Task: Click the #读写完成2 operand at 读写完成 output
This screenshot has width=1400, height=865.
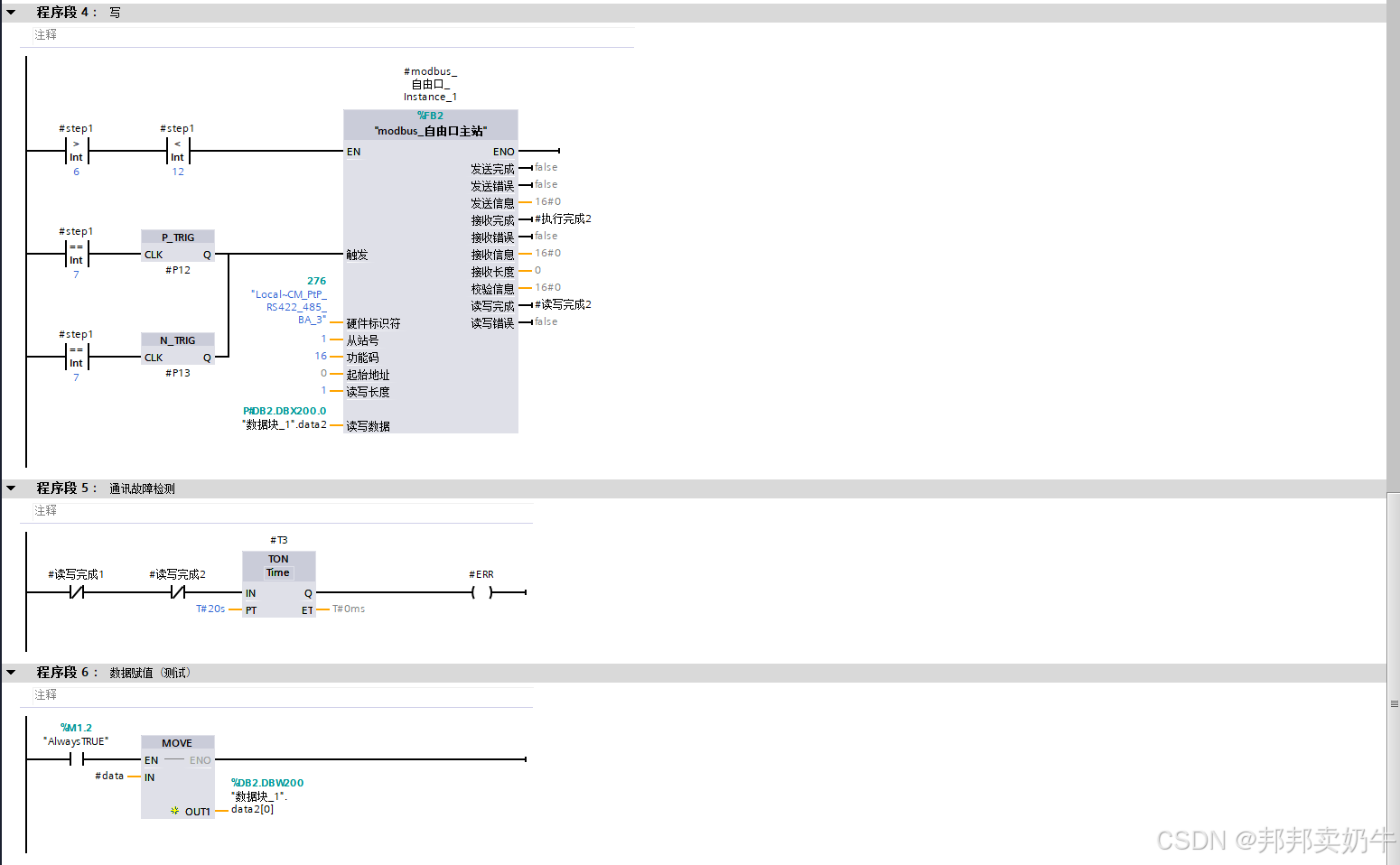Action: 563,304
